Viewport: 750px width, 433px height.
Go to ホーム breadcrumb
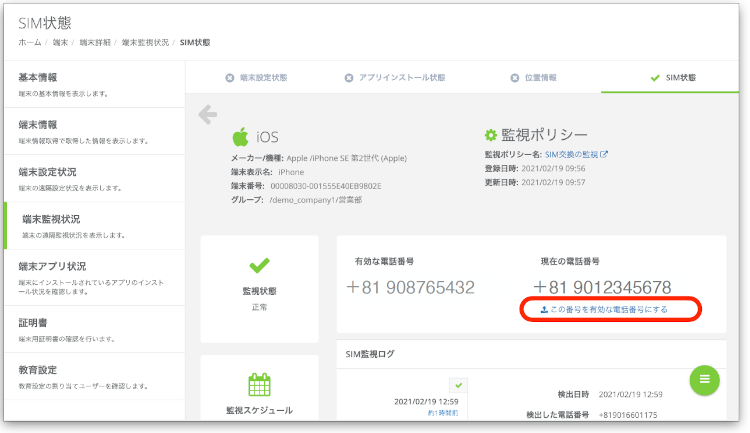pos(30,43)
